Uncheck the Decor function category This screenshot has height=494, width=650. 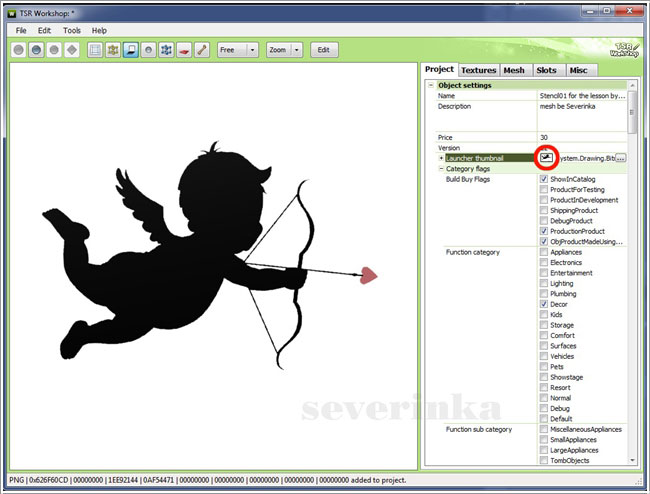(x=544, y=304)
